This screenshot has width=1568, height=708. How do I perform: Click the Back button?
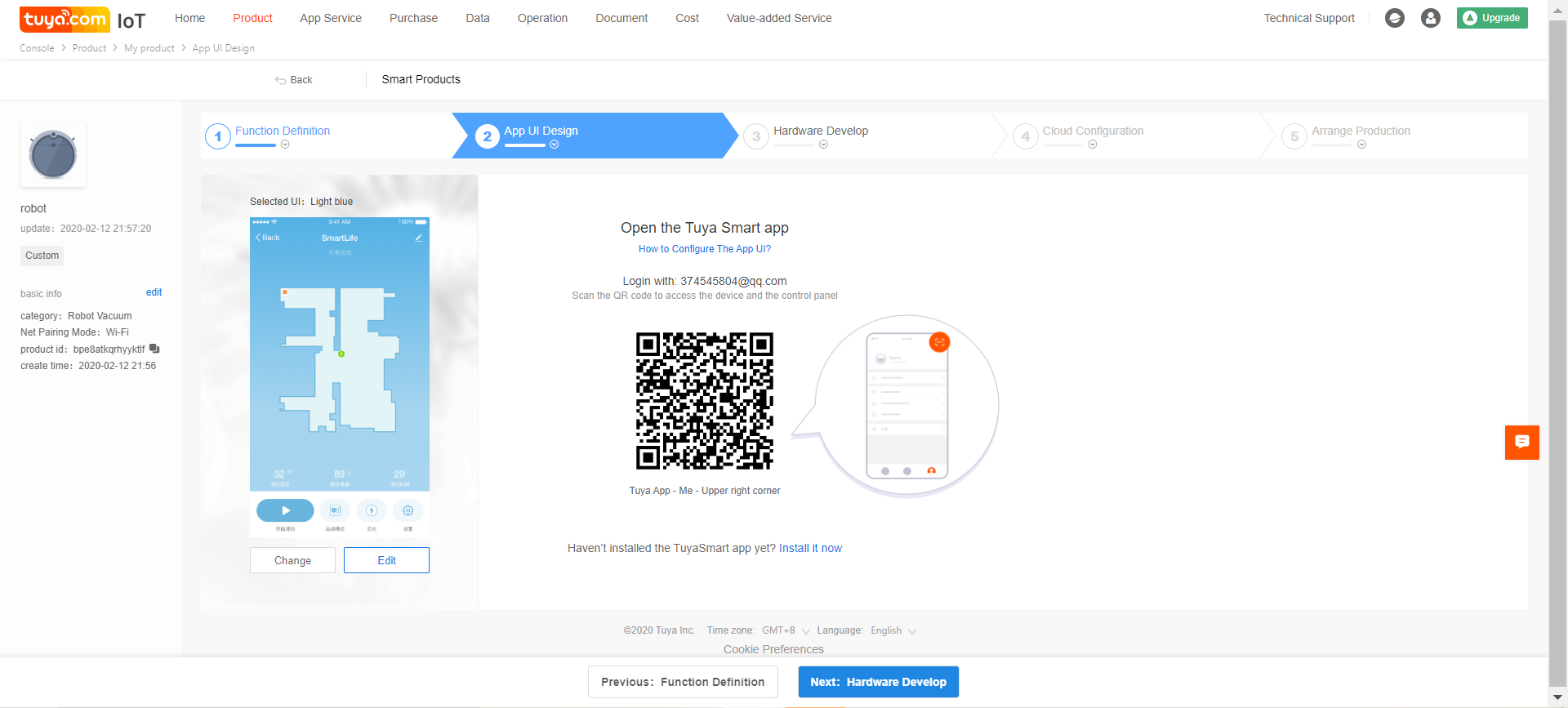point(294,80)
